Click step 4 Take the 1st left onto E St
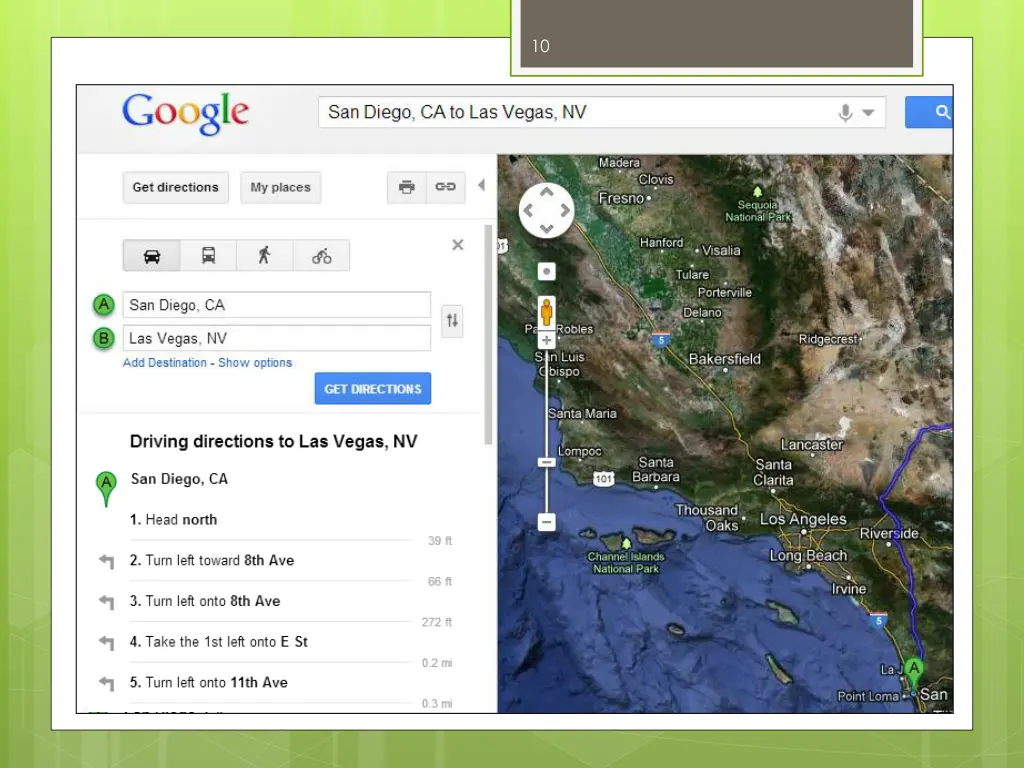 point(219,642)
